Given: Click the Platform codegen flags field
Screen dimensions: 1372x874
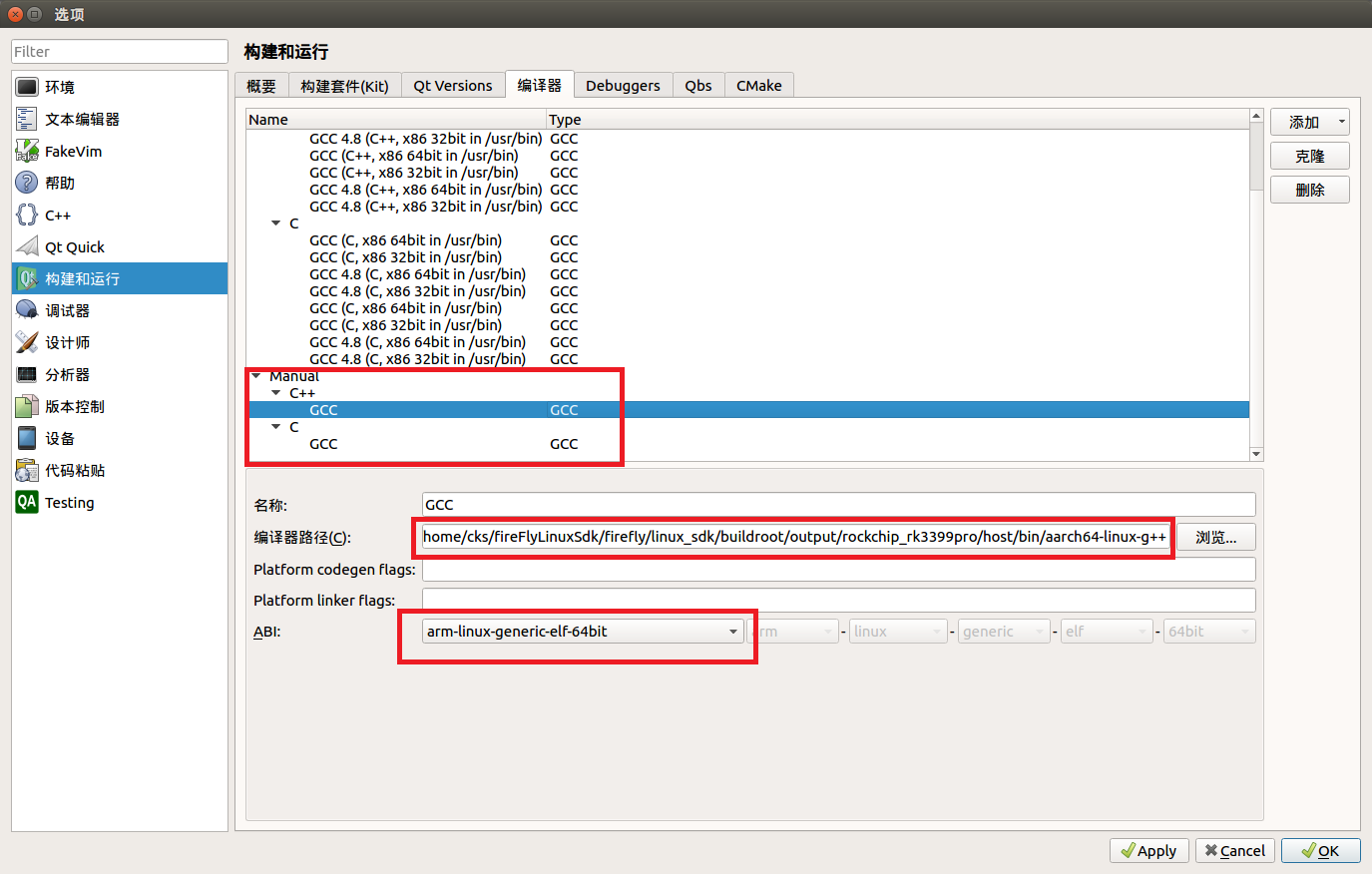Looking at the screenshot, I should click(x=838, y=569).
